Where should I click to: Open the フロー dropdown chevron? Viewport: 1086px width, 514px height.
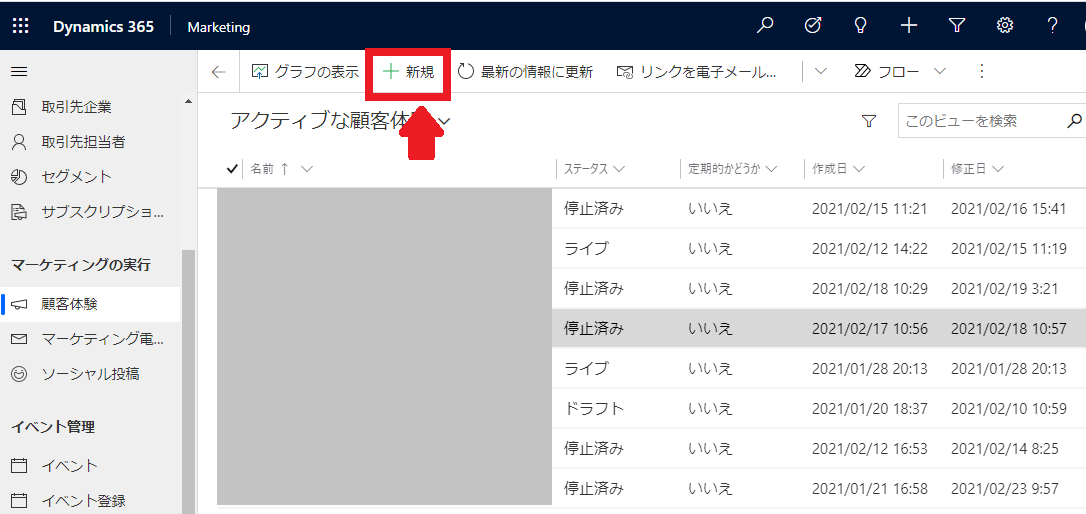point(939,71)
